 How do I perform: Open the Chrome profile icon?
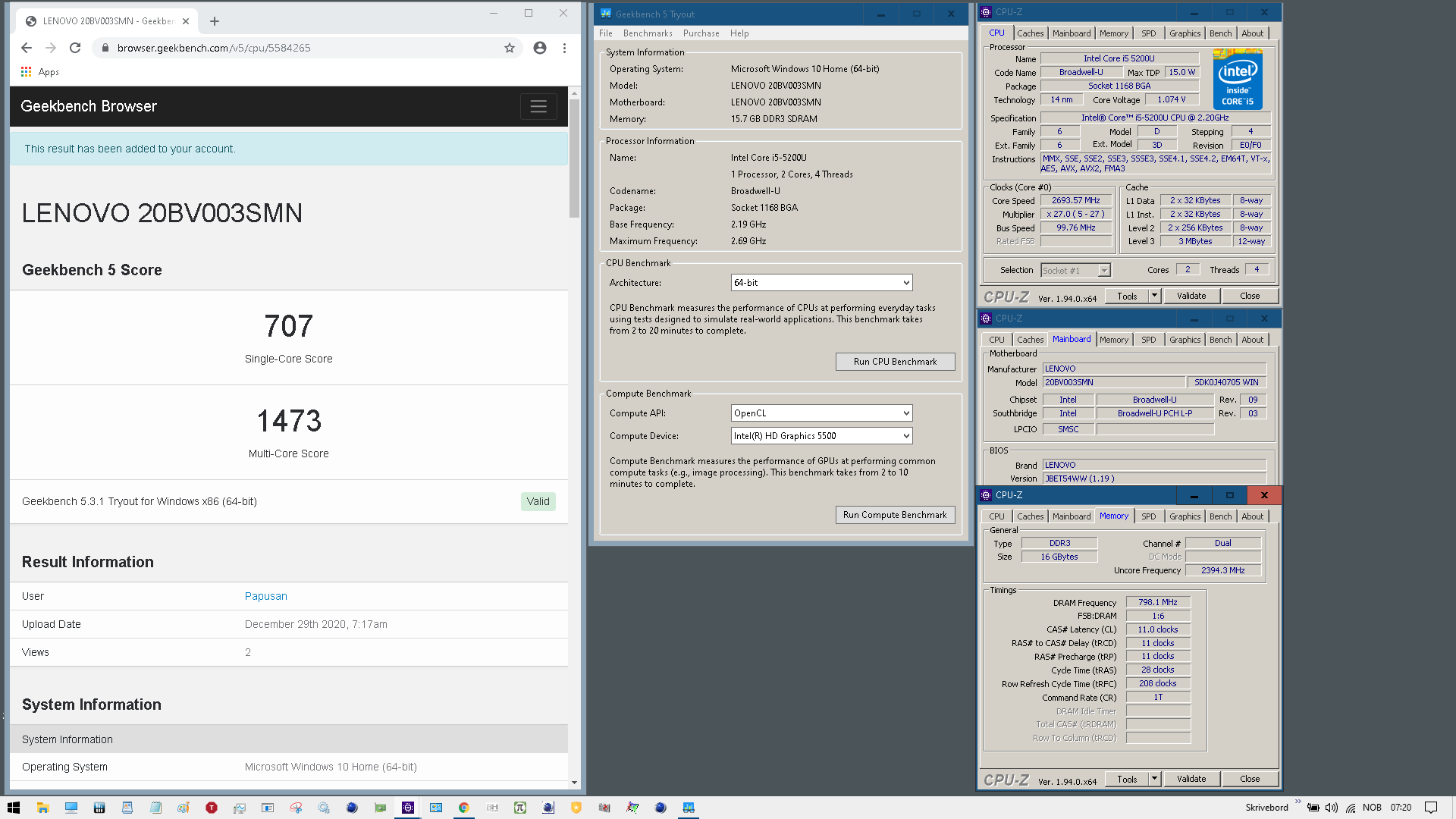point(540,48)
